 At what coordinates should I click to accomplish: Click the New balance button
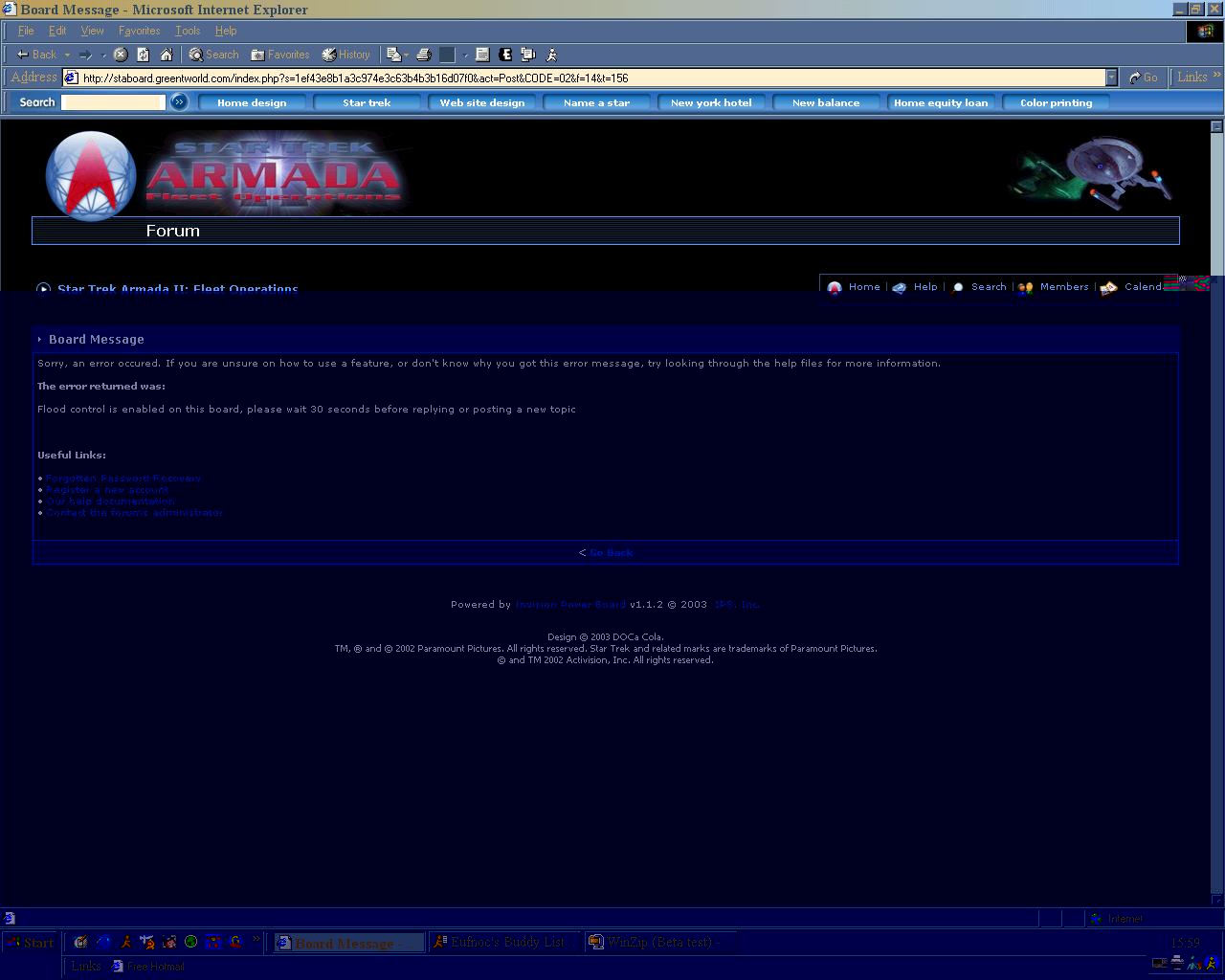tap(826, 102)
